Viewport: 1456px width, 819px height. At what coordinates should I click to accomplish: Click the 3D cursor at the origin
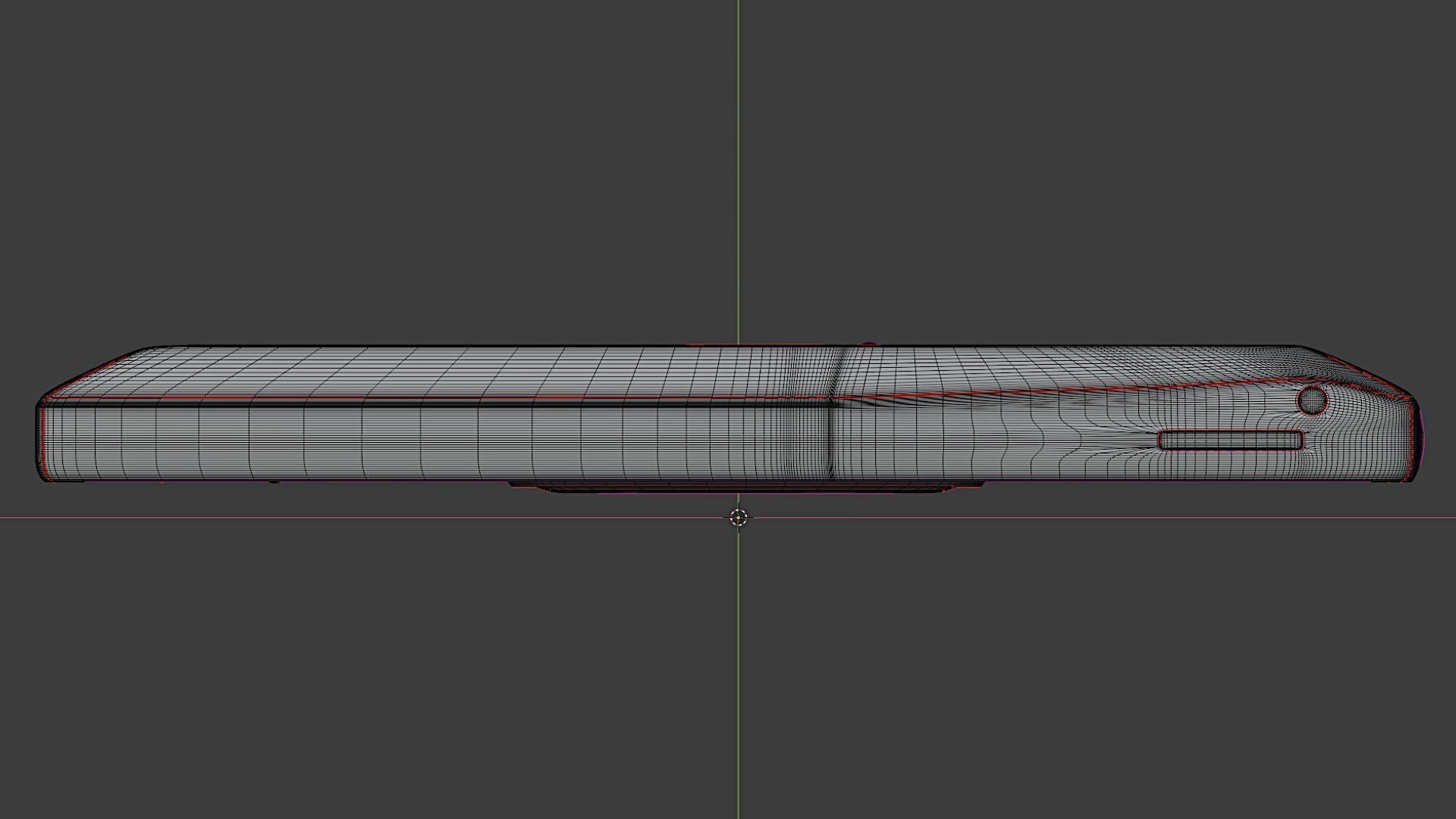tap(738, 518)
